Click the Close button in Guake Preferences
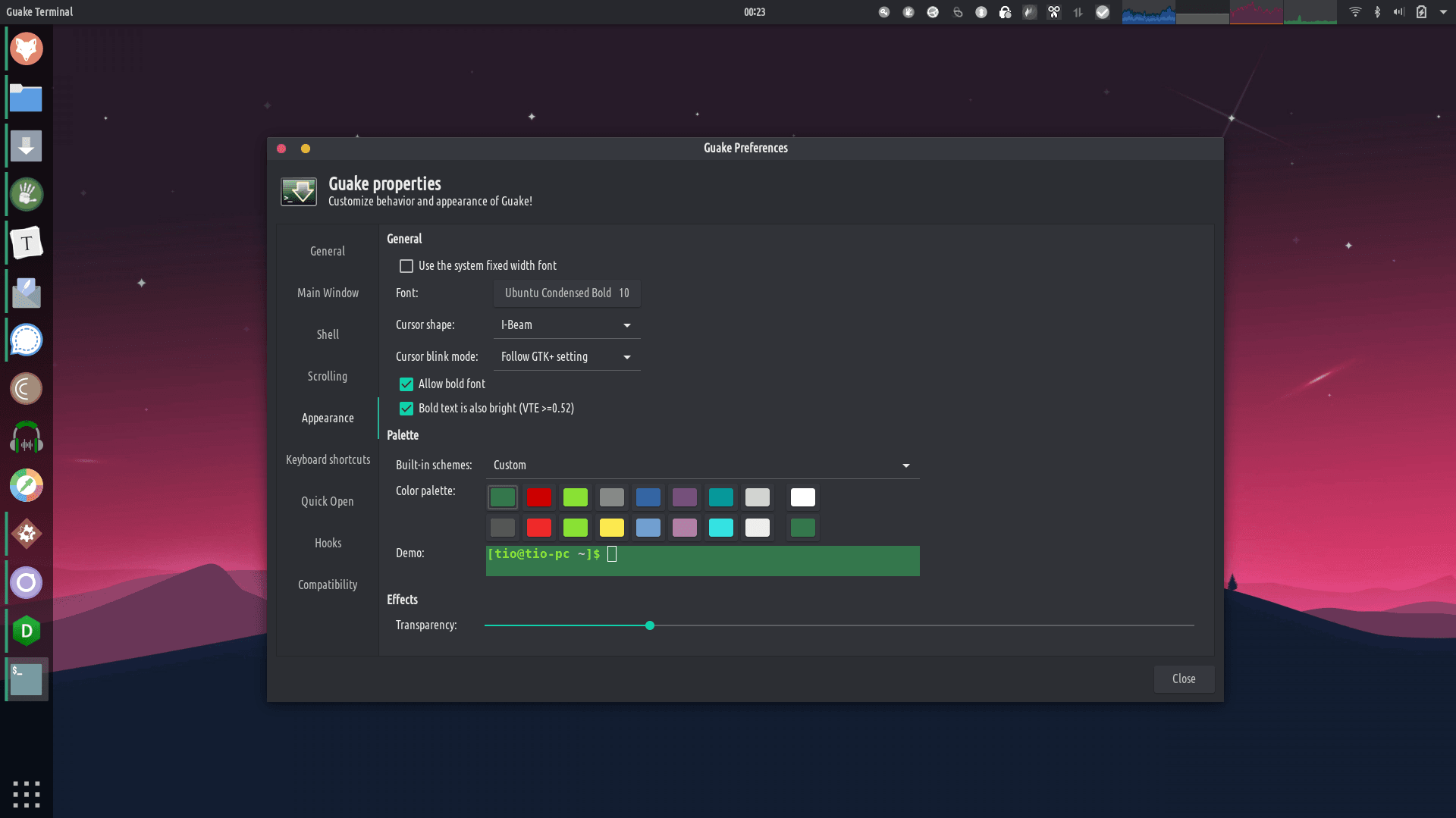The height and width of the screenshot is (818, 1456). (1184, 679)
